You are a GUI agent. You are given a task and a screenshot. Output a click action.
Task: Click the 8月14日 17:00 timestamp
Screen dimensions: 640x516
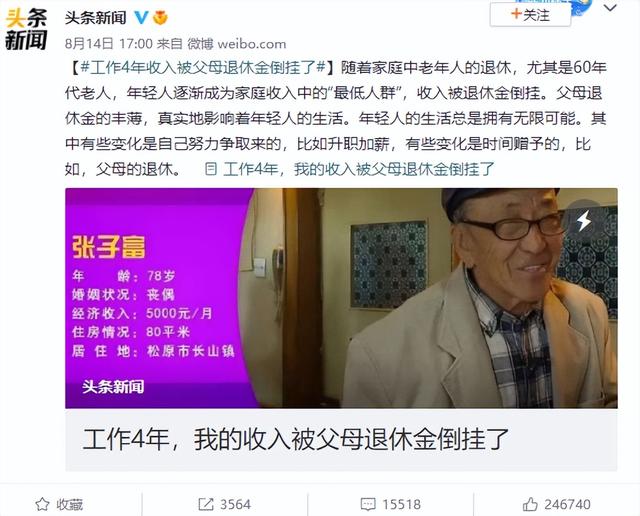pos(109,44)
